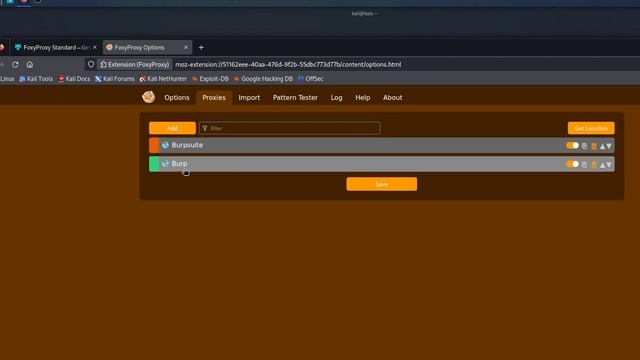This screenshot has height=360, width=640.
Task: Open the Kali Docs bookmark
Action: [x=74, y=79]
